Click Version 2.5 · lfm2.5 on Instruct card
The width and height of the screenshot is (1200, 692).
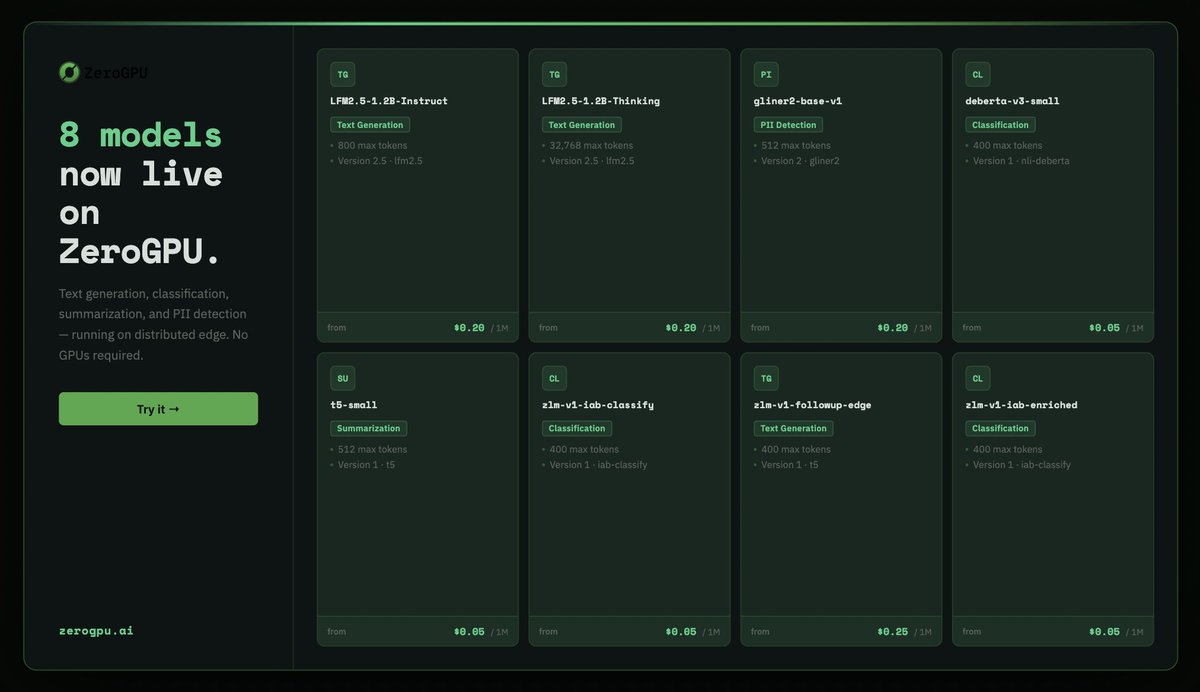coord(380,161)
